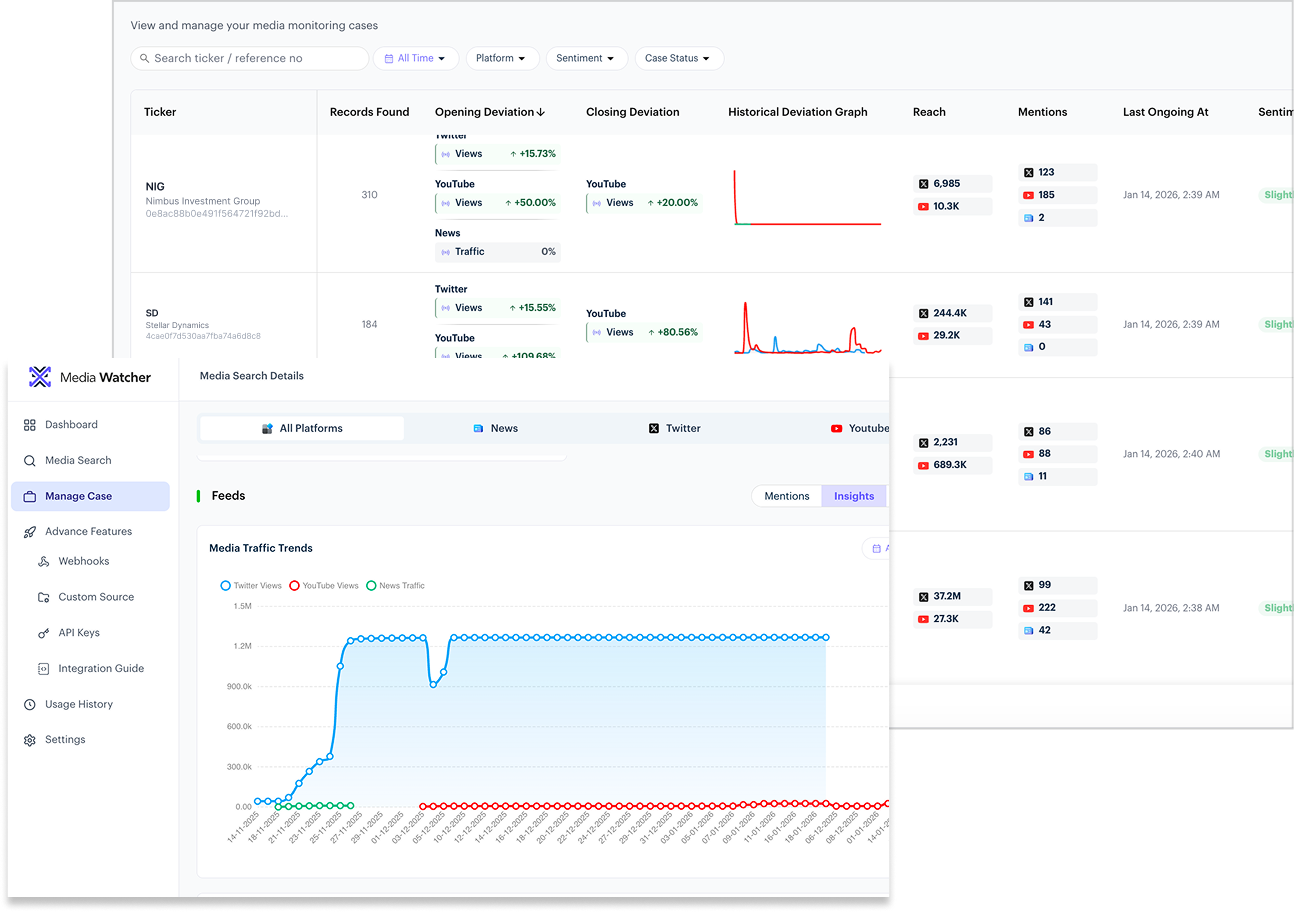
Task: Toggle the News Traffic chart legend
Action: pyautogui.click(x=395, y=586)
